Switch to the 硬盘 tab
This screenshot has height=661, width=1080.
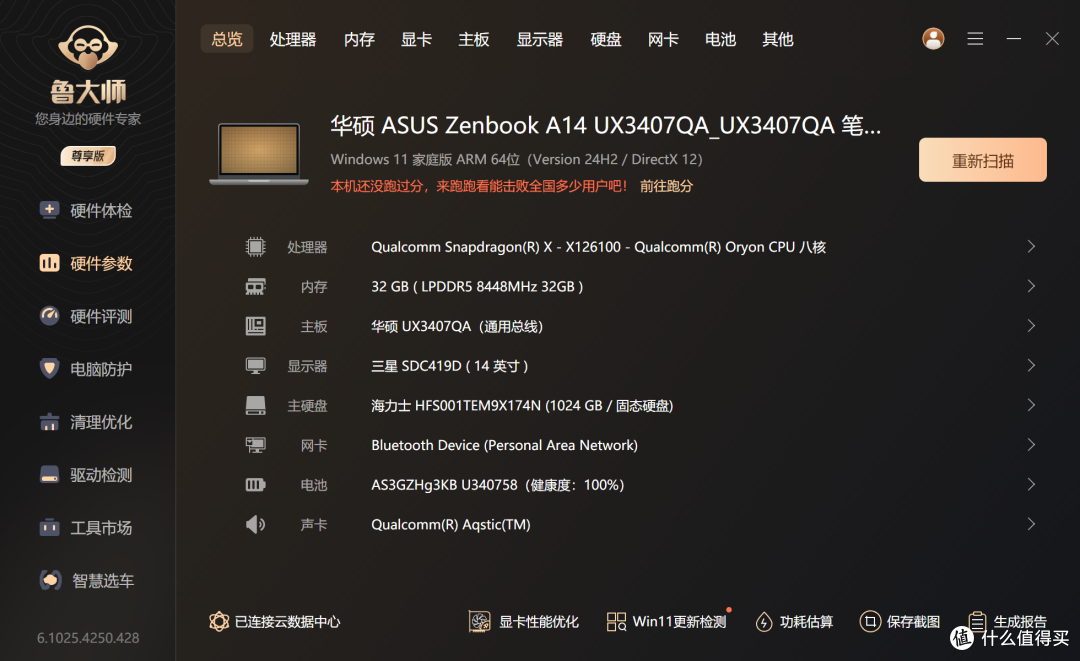point(605,39)
